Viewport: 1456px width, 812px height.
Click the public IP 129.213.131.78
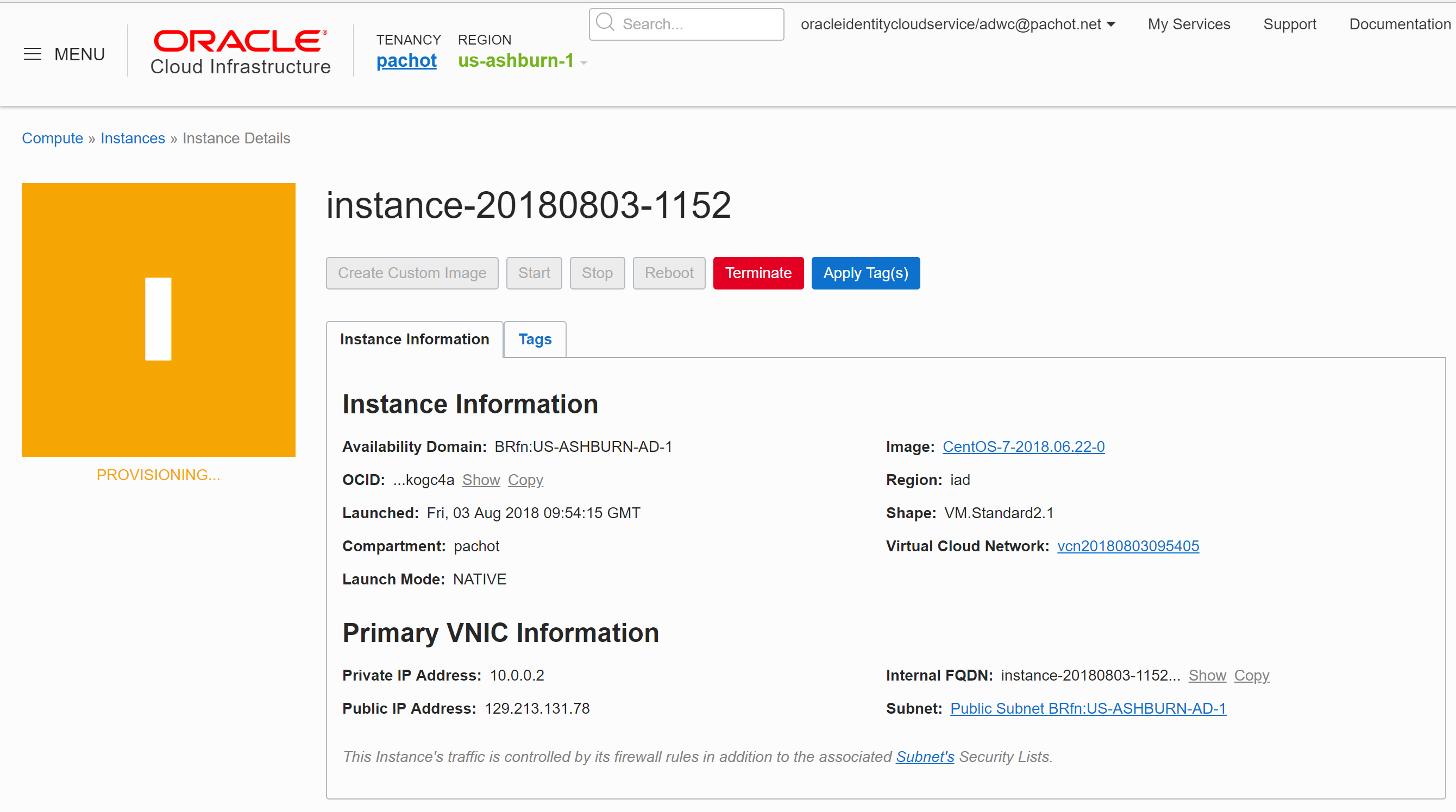(537, 709)
